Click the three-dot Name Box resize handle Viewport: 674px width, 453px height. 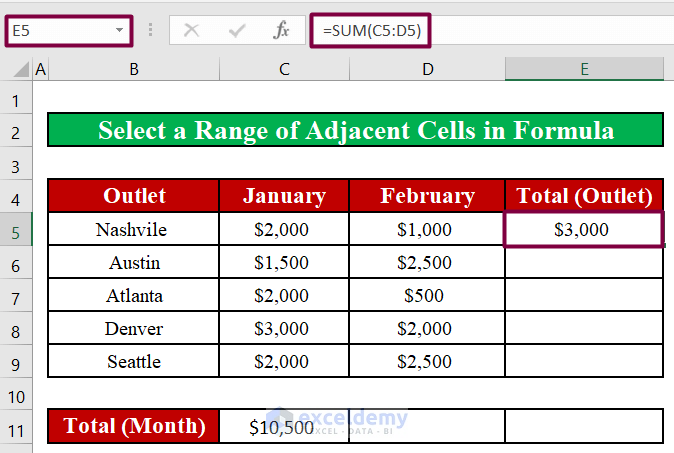[150, 30]
